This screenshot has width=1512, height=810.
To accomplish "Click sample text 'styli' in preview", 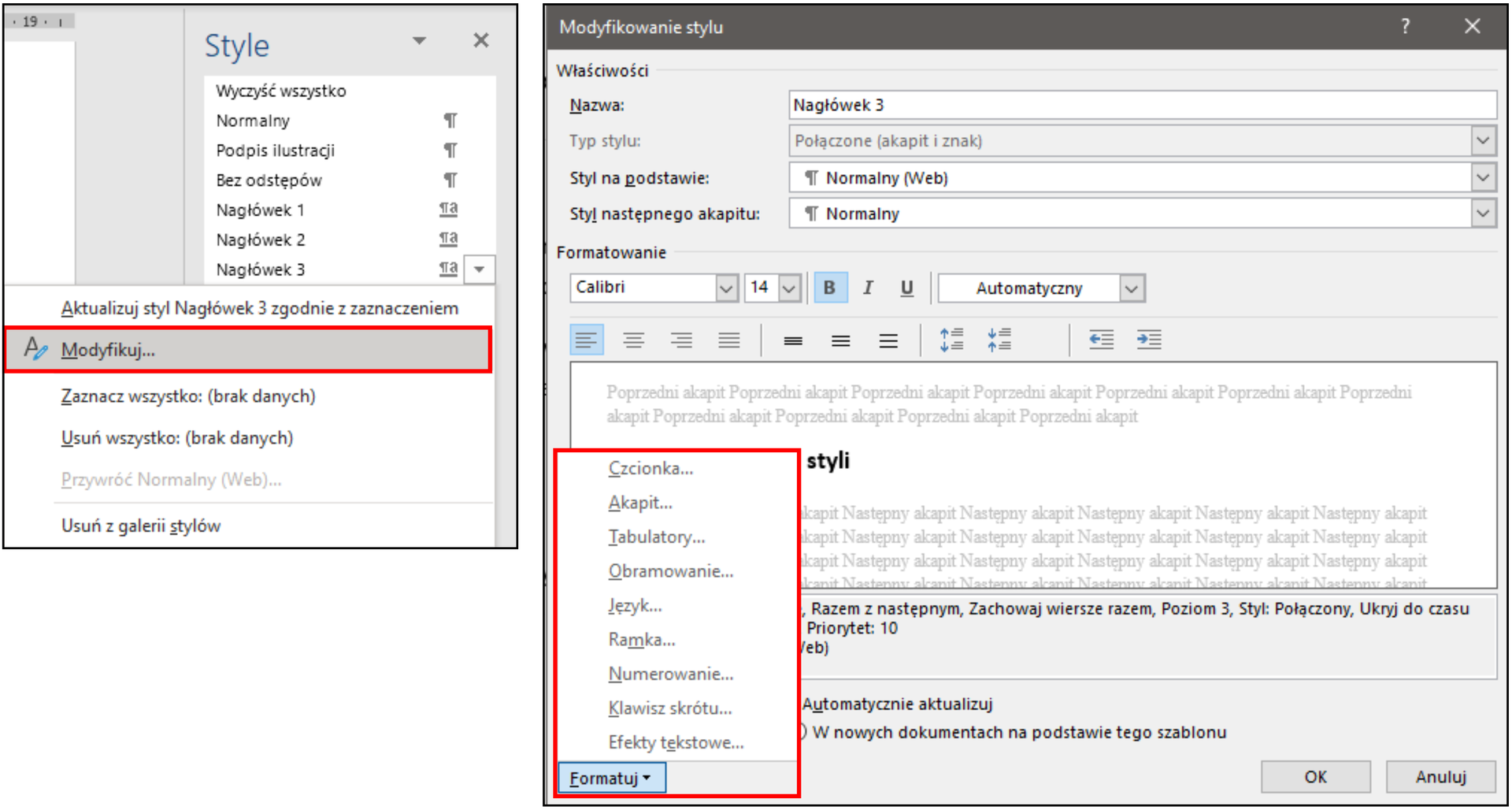I will pos(828,461).
